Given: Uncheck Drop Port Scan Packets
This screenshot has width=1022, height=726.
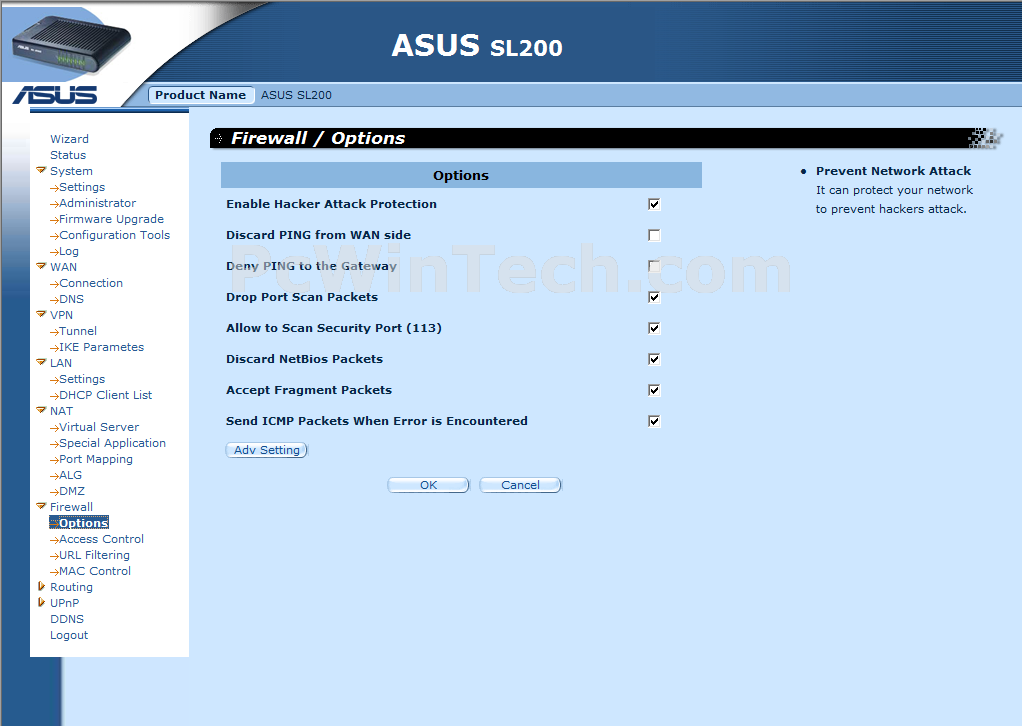Looking at the screenshot, I should coord(654,297).
